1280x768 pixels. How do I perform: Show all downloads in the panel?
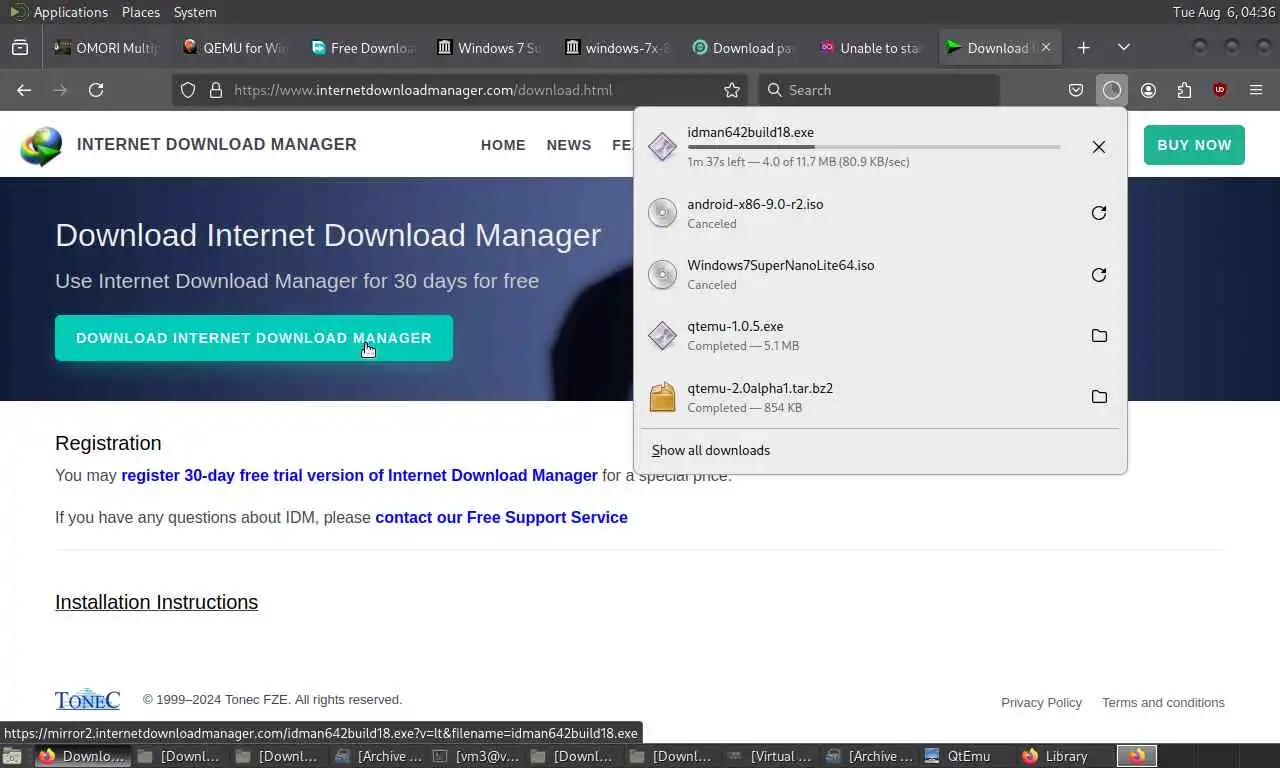point(711,450)
